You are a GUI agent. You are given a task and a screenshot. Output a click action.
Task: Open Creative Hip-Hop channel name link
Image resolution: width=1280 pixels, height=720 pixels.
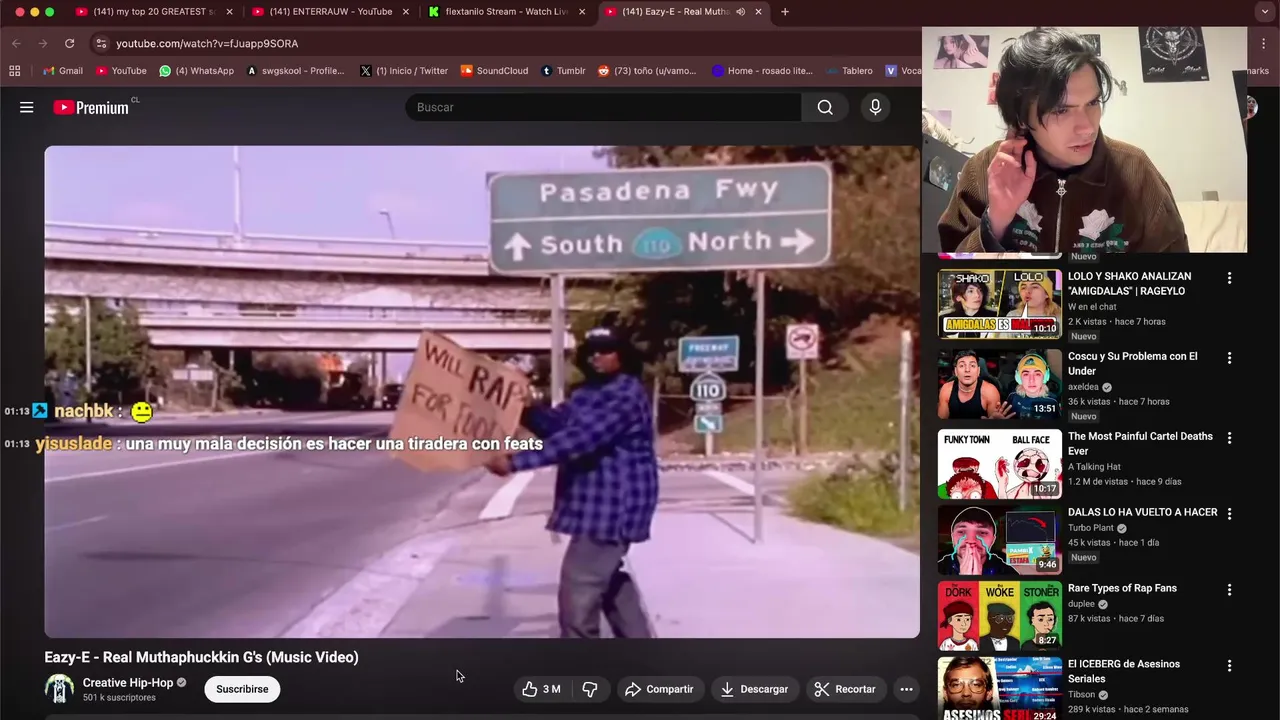[x=128, y=682]
